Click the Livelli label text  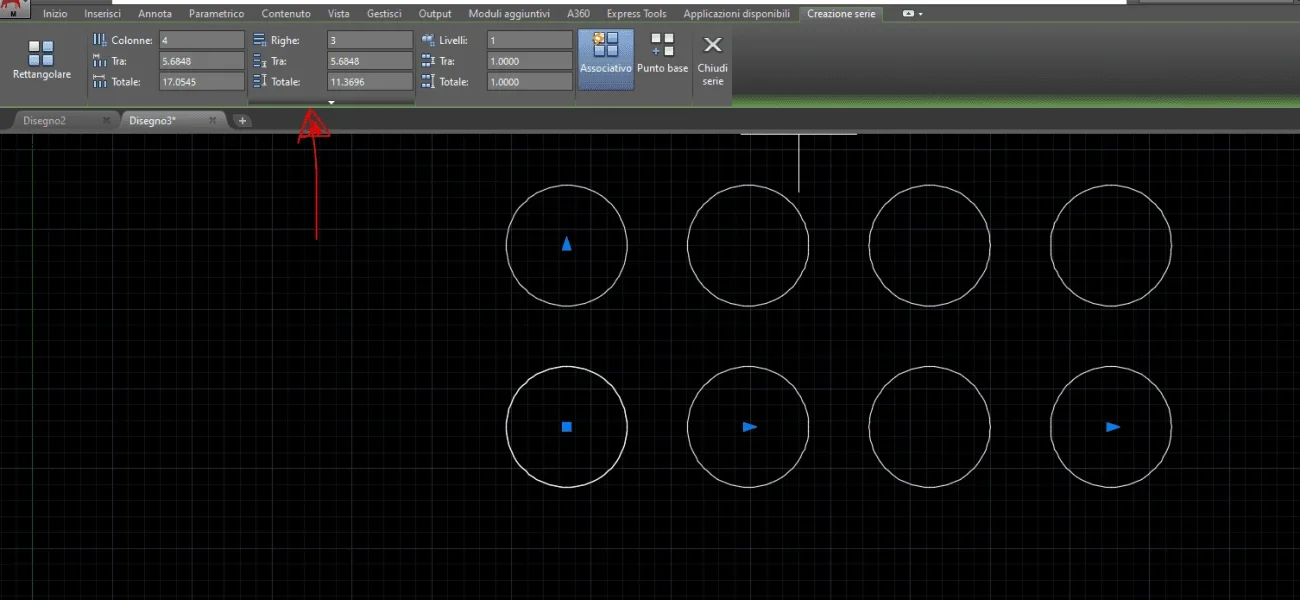click(x=453, y=40)
